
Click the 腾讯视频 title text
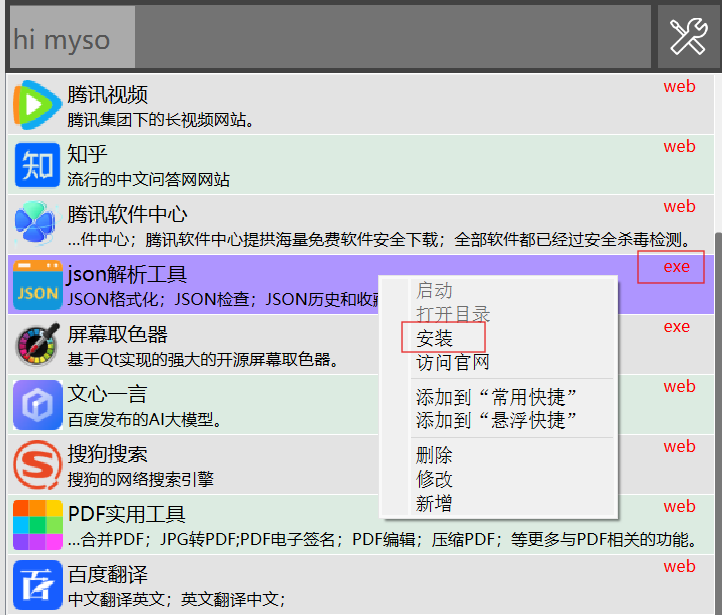[x=108, y=95]
